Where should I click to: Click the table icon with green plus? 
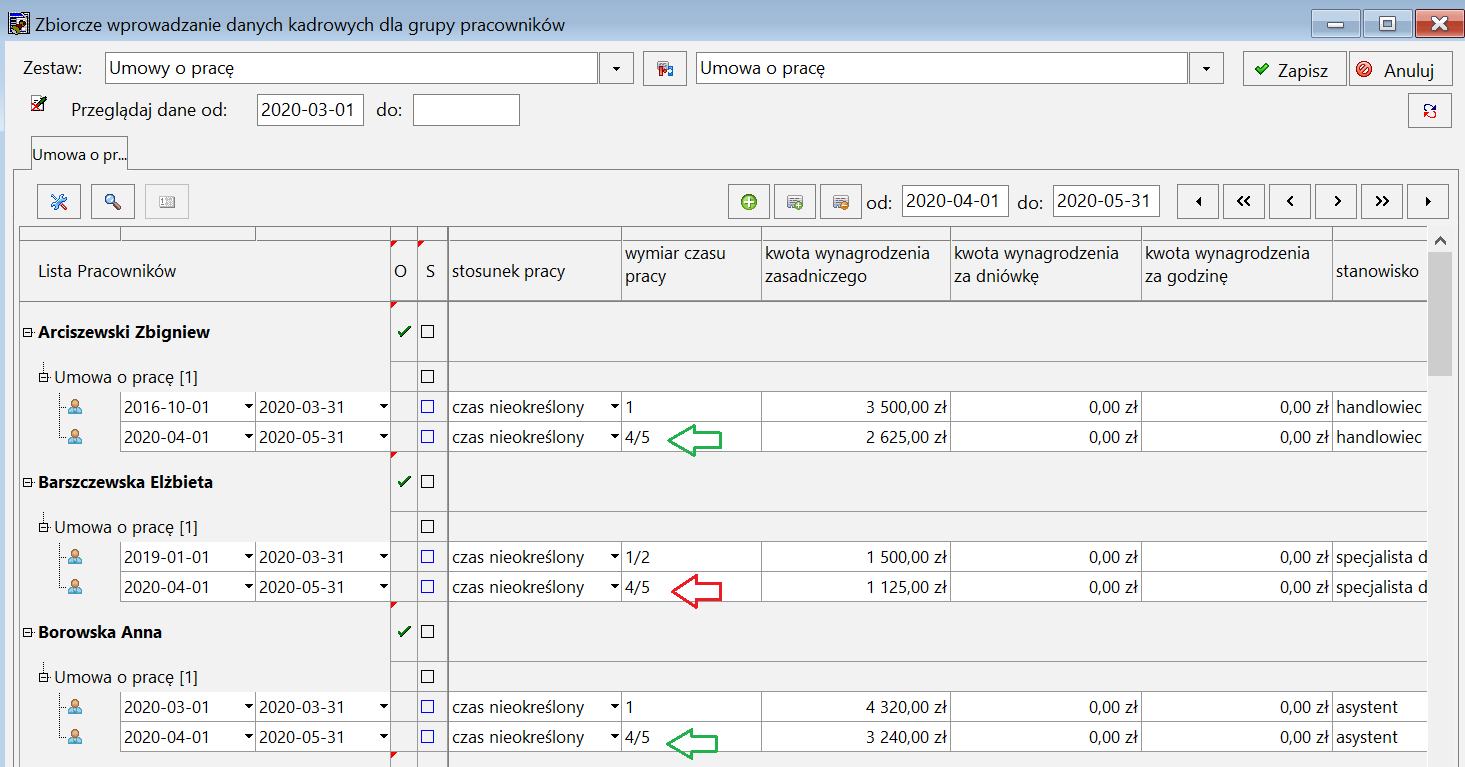pyautogui.click(x=795, y=202)
